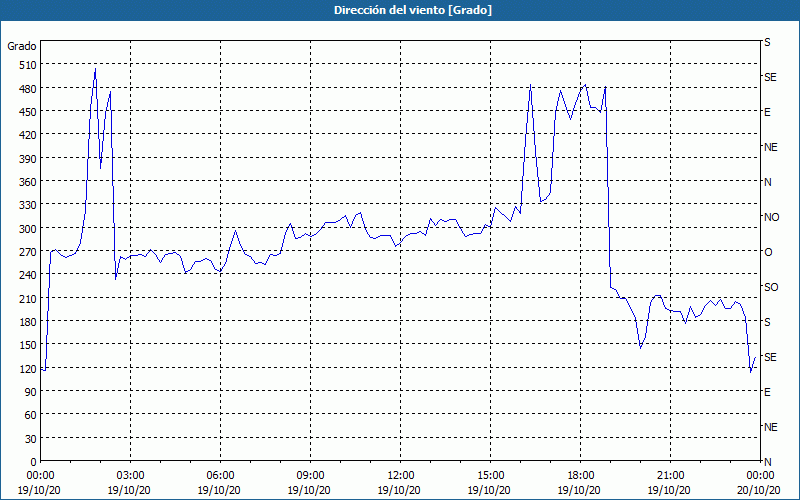The width and height of the screenshot is (800, 500).
Task: Click the 06:00 time label on the time axis
Action: 220,476
